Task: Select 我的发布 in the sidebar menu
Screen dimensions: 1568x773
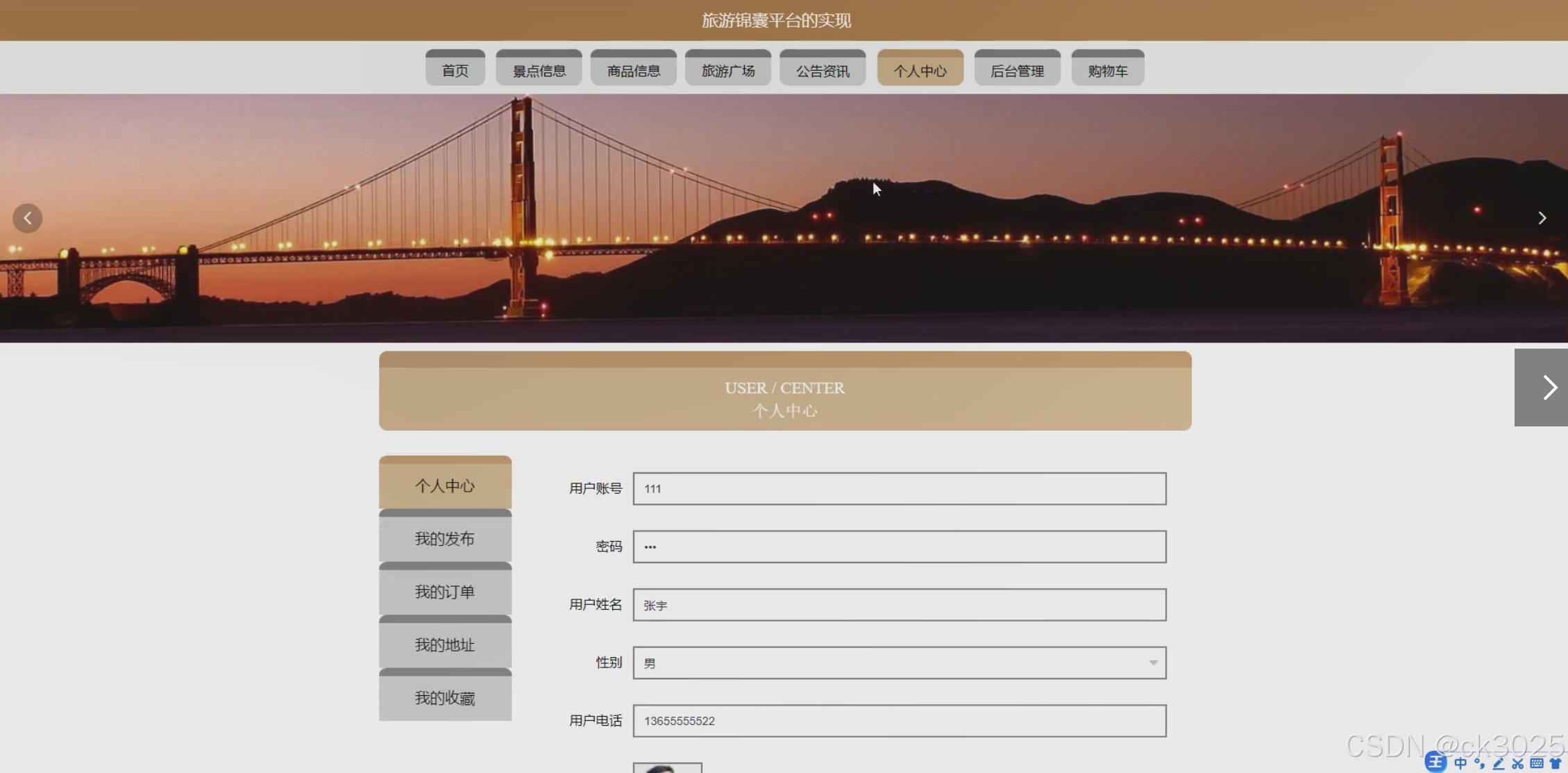Action: [x=445, y=539]
